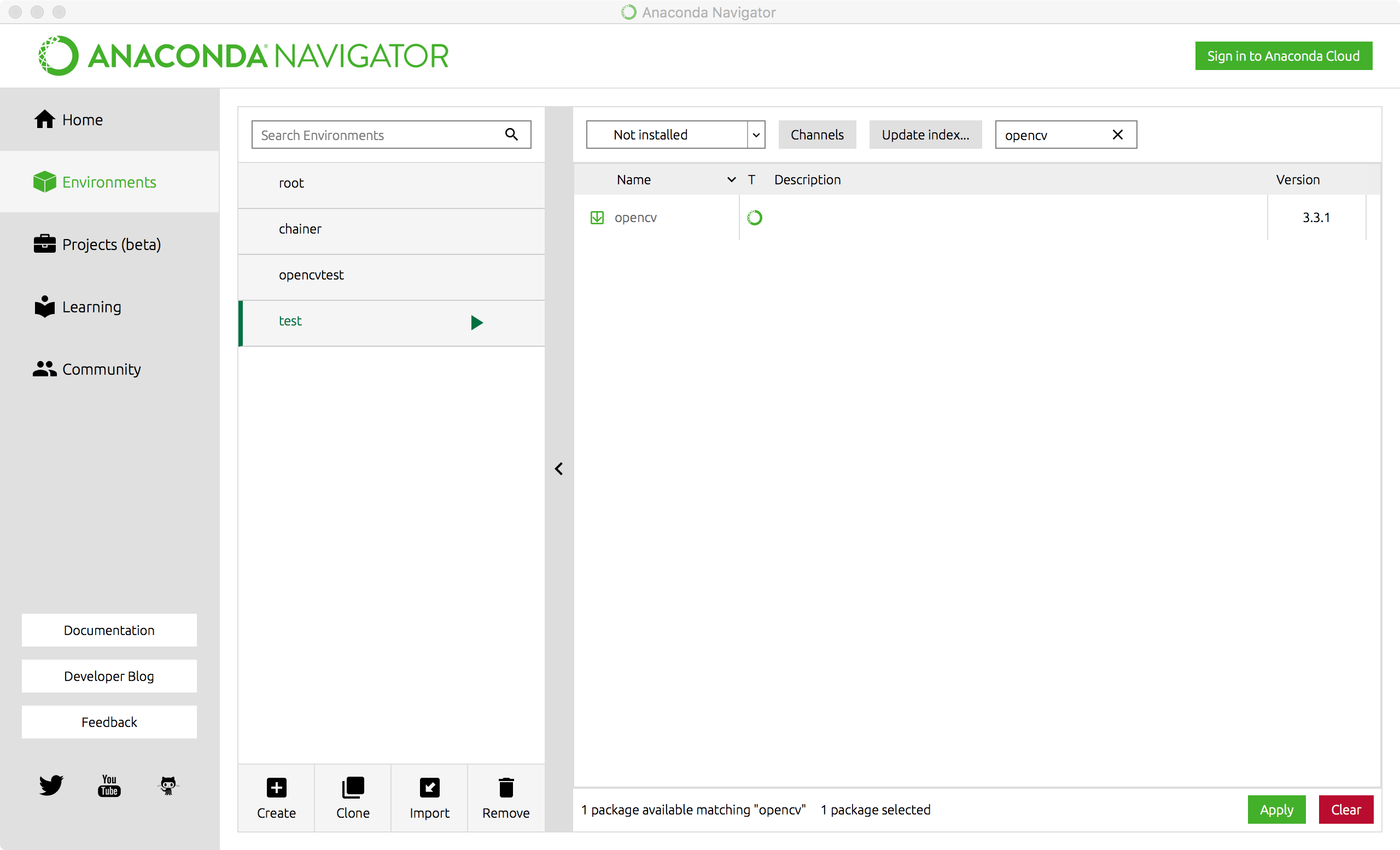Select the Create environment icon
The image size is (1400, 850).
click(276, 788)
